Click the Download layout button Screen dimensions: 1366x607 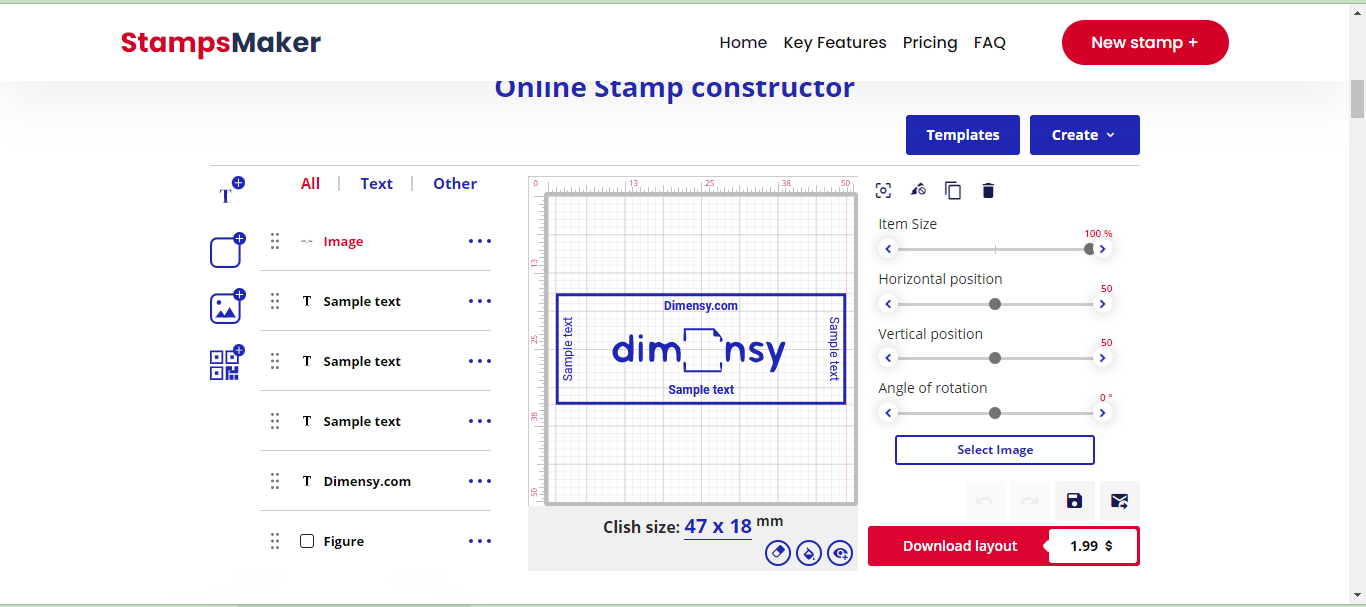coord(960,546)
